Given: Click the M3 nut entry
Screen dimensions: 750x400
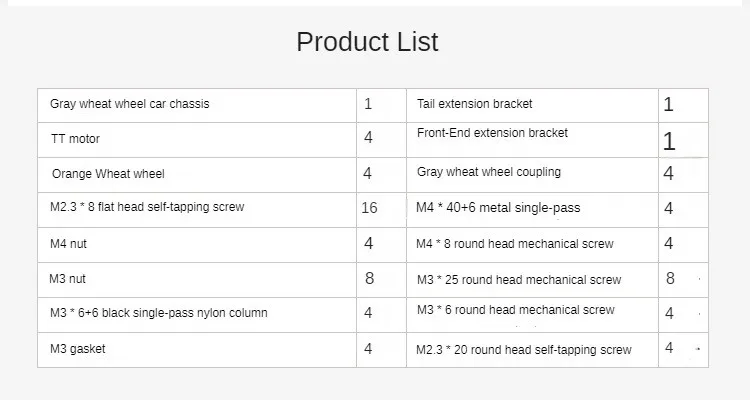Looking at the screenshot, I should 68,279.
